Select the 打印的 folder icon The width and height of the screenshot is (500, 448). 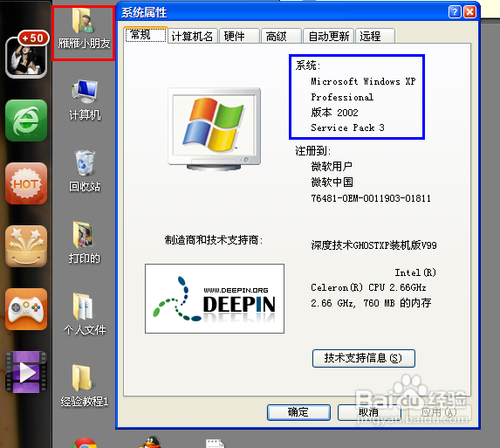pos(84,243)
